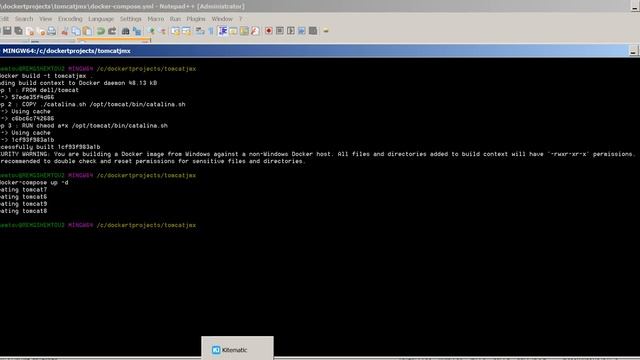This screenshot has height=360, width=640.
Task: Open the Run menu
Action: [x=175, y=19]
